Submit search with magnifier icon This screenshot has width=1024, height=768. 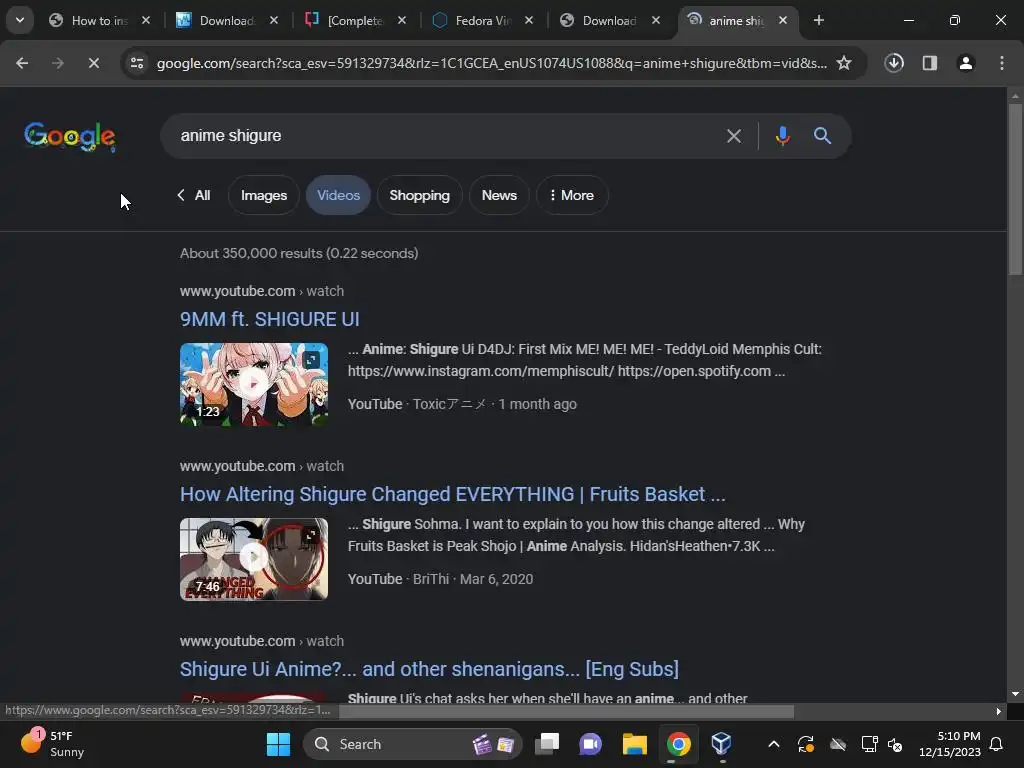coord(822,136)
